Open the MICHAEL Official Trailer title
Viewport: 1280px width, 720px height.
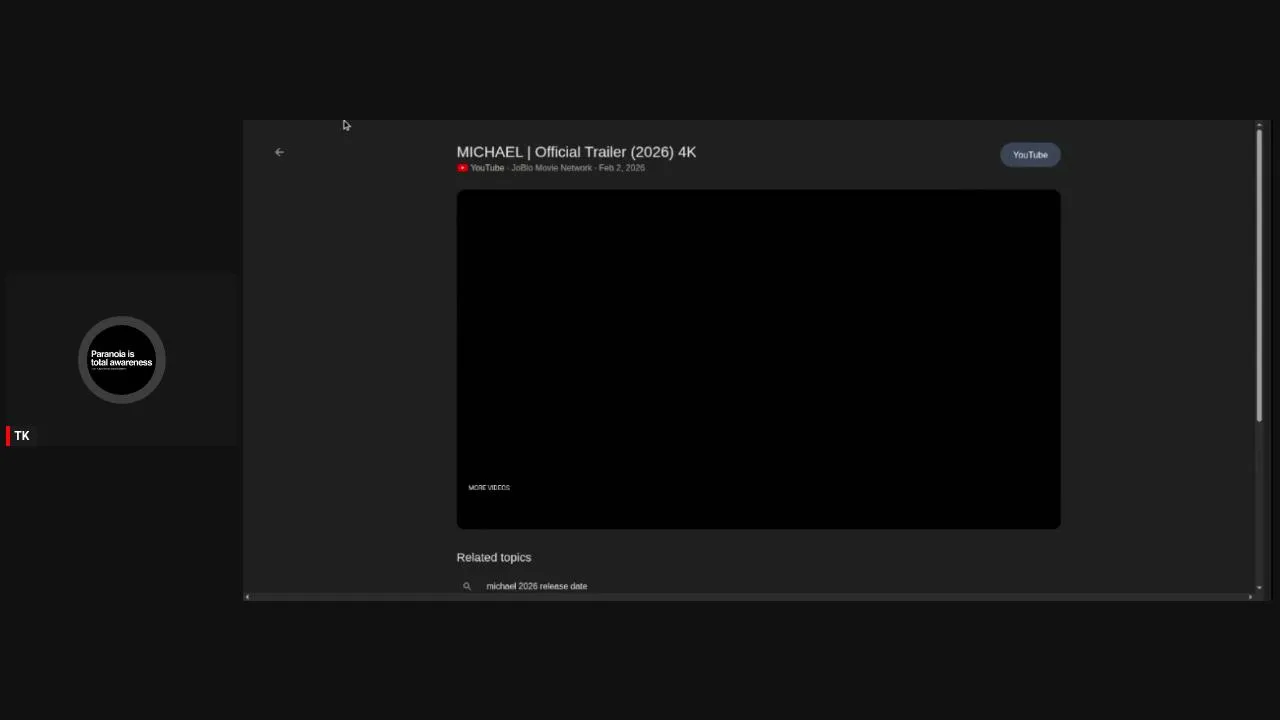click(x=576, y=152)
